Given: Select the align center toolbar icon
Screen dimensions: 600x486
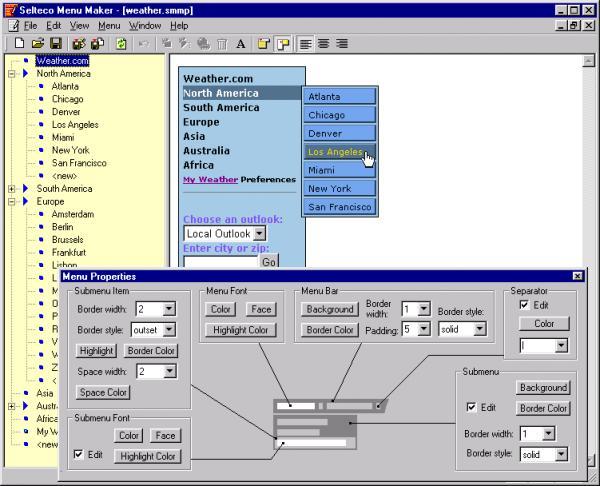Looking at the screenshot, I should coord(324,44).
